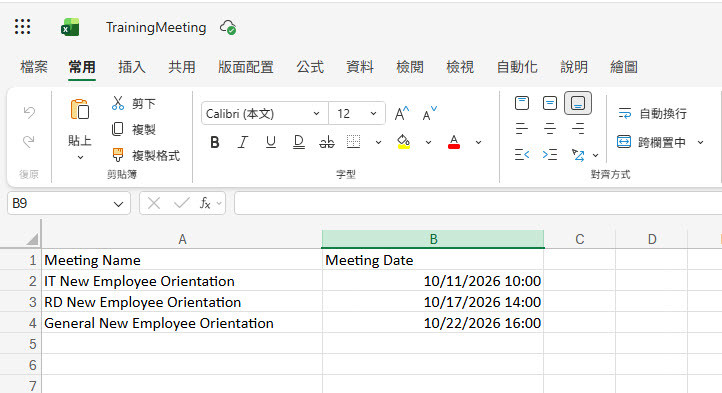The height and width of the screenshot is (393, 722).
Task: Click the Undo arrow
Action: 29,112
